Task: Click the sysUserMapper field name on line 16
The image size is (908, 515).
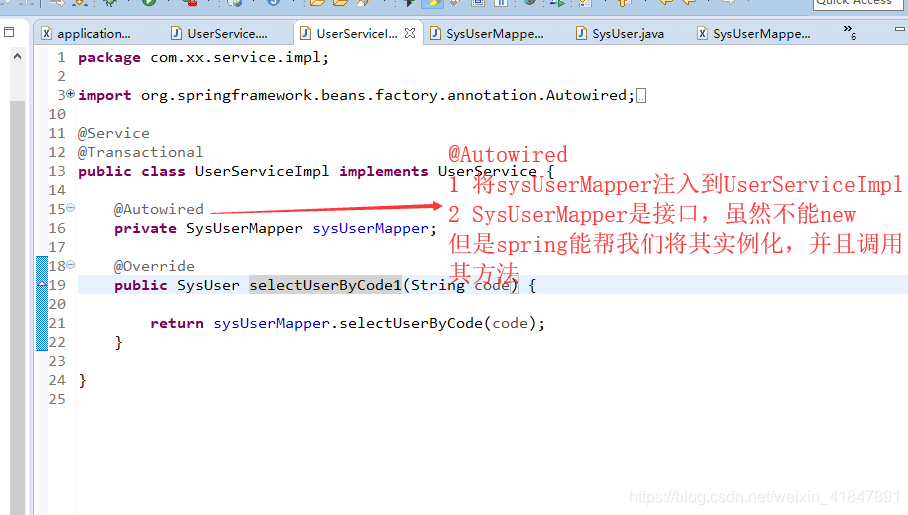Action: pyautogui.click(x=371, y=228)
